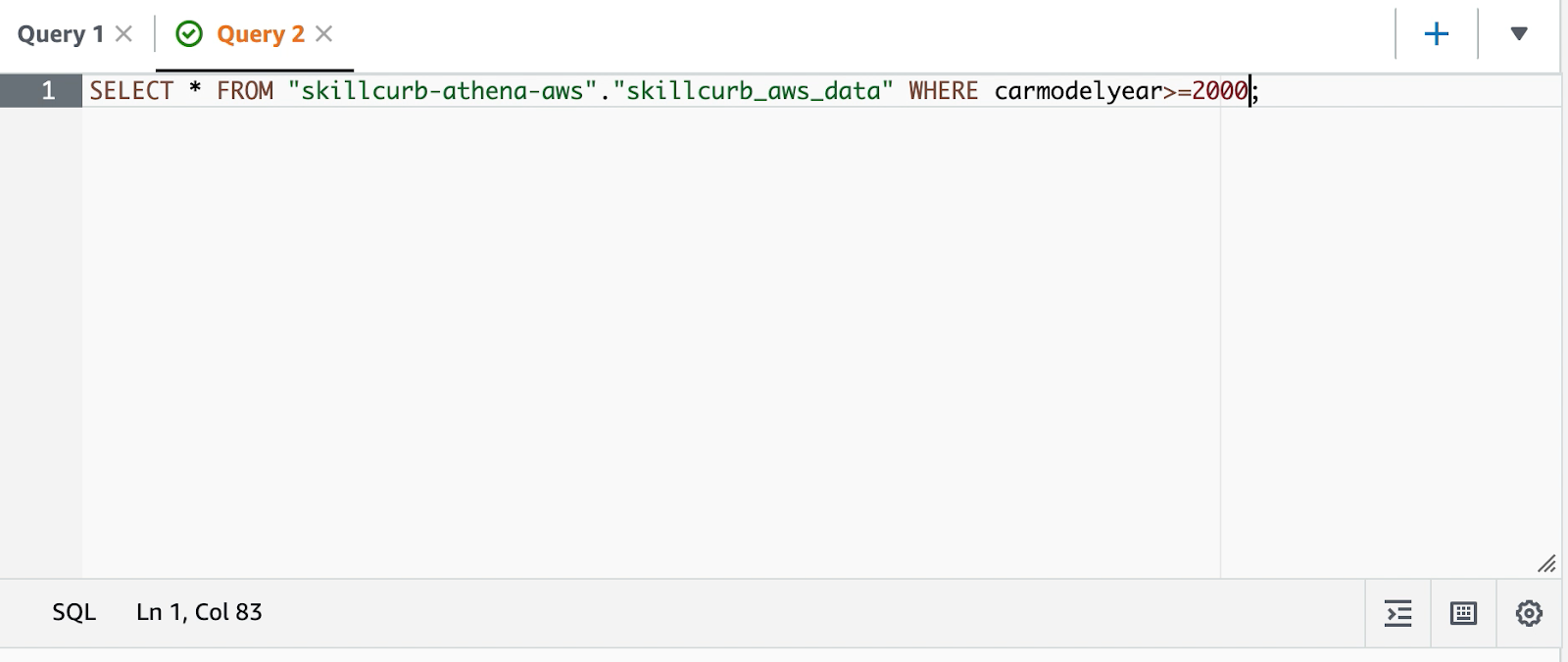Click the SELECT keyword in the query
This screenshot has width=1568, height=662.
point(131,91)
